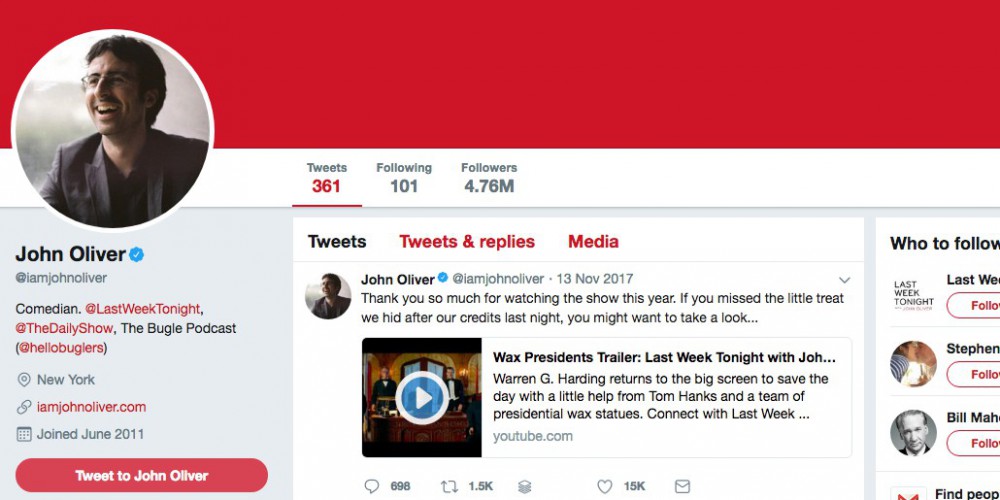
Task: Open the @LastWeekTonight mention in the bio
Action: (143, 309)
